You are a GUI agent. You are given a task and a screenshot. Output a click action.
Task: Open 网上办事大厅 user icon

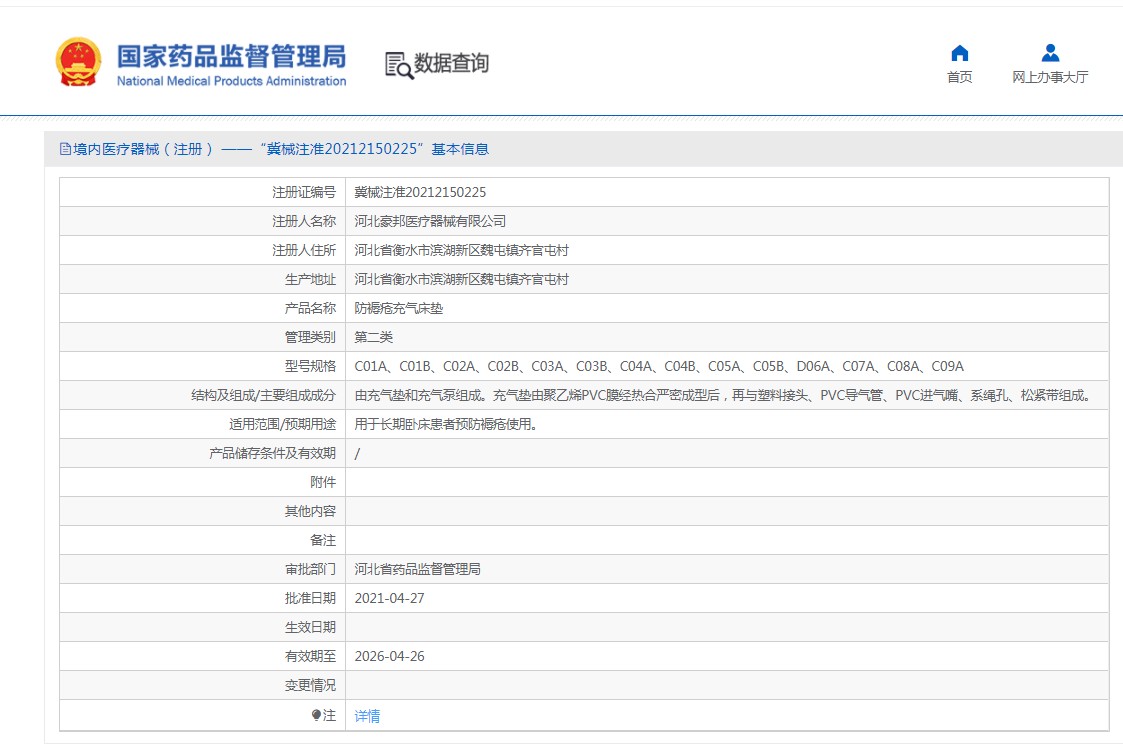[1050, 53]
